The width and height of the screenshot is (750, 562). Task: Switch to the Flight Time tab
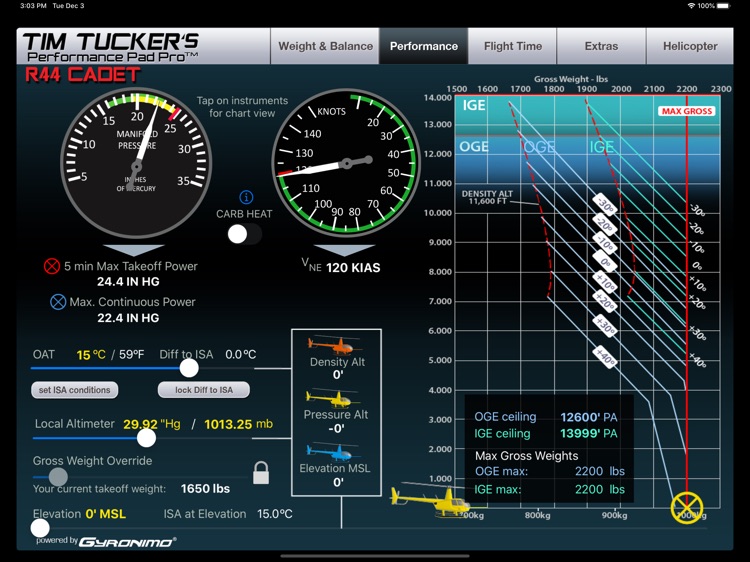click(513, 46)
